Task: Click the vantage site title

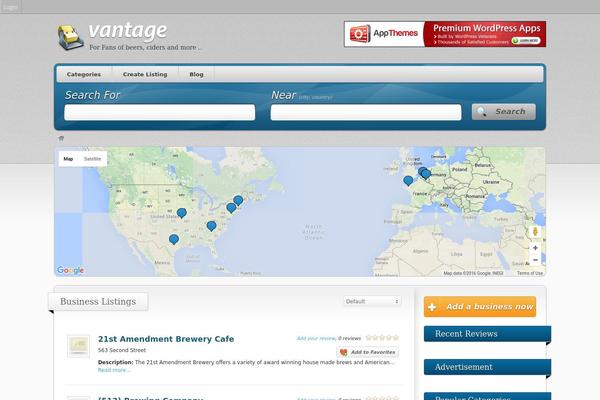Action: (127, 30)
